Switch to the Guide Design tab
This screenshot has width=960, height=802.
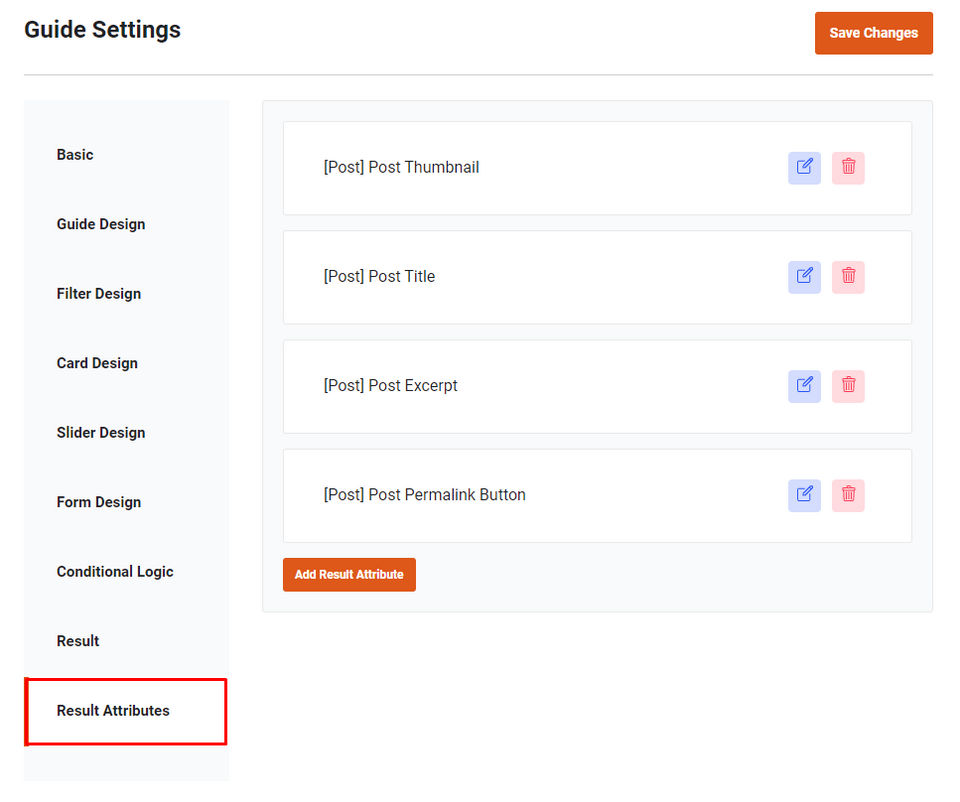[101, 224]
